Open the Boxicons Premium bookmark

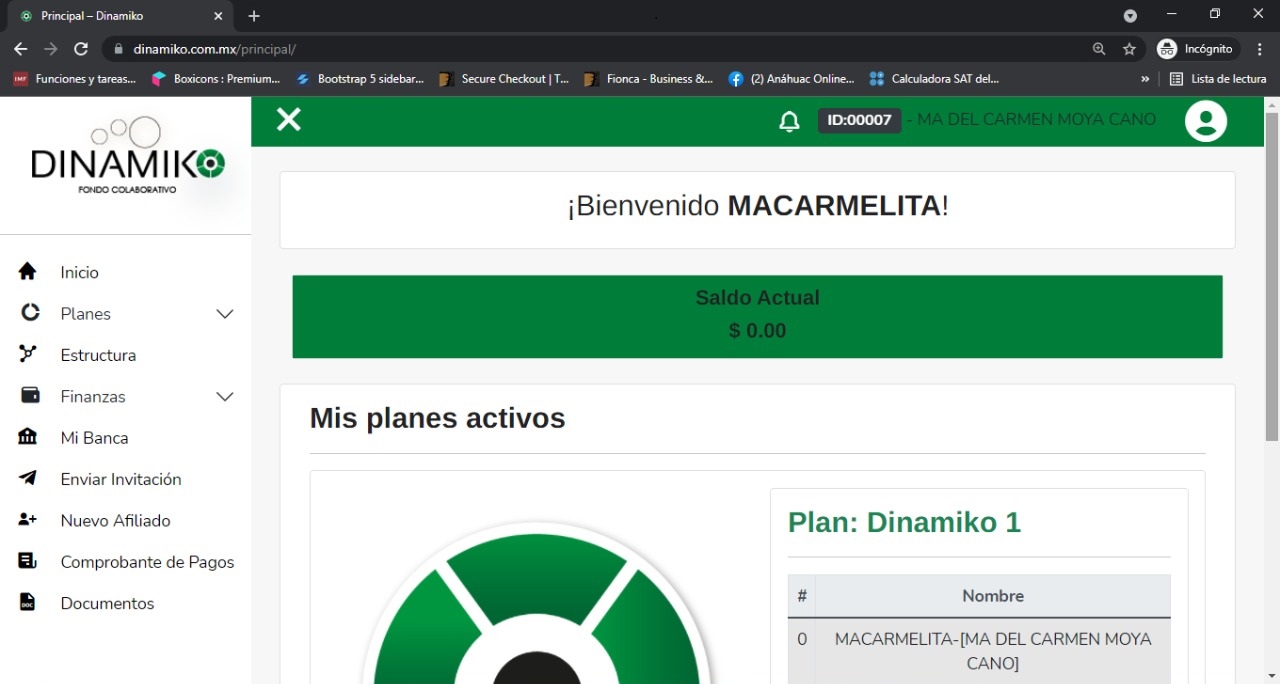tap(216, 79)
